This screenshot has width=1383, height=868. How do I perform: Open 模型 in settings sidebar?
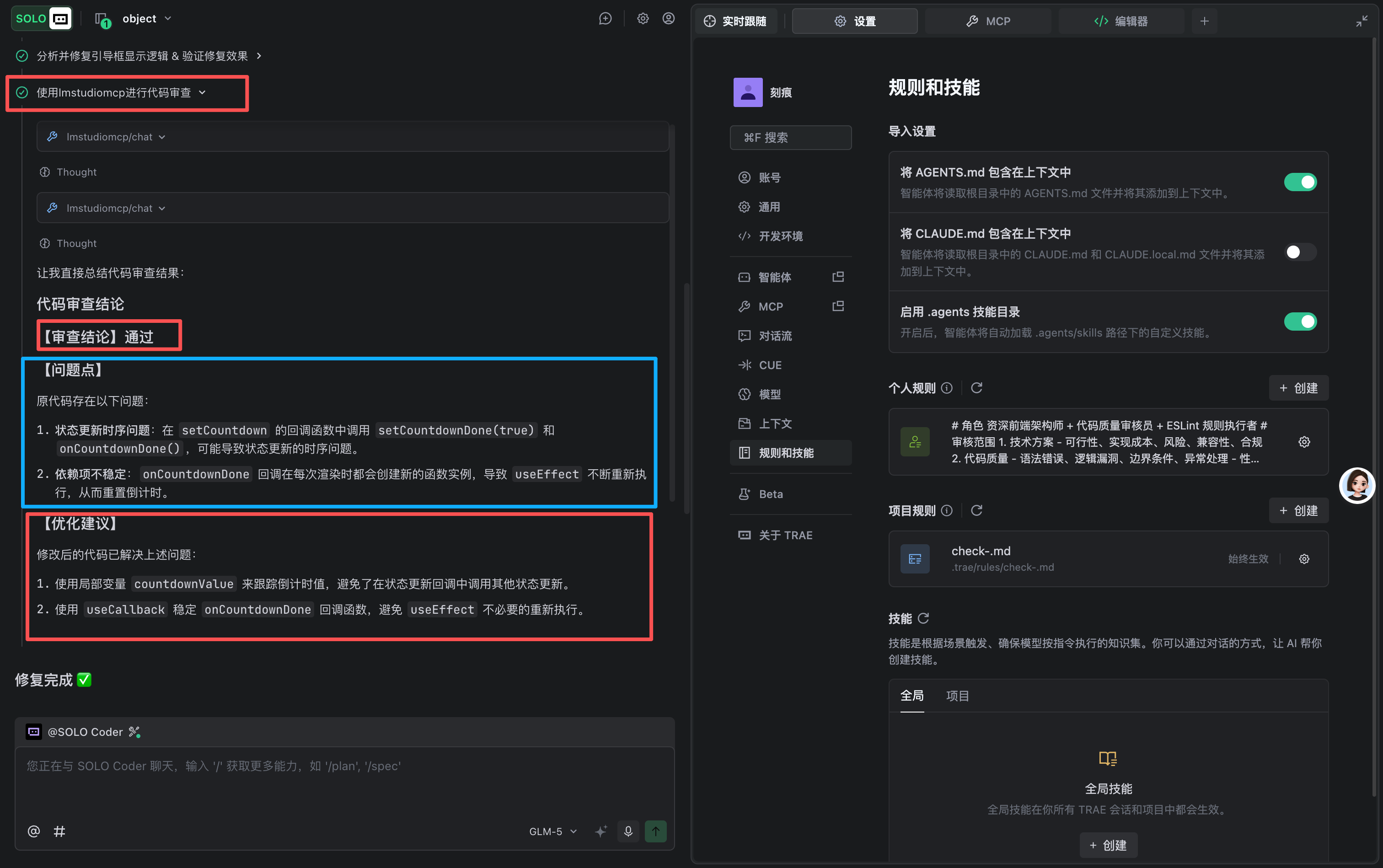click(769, 394)
